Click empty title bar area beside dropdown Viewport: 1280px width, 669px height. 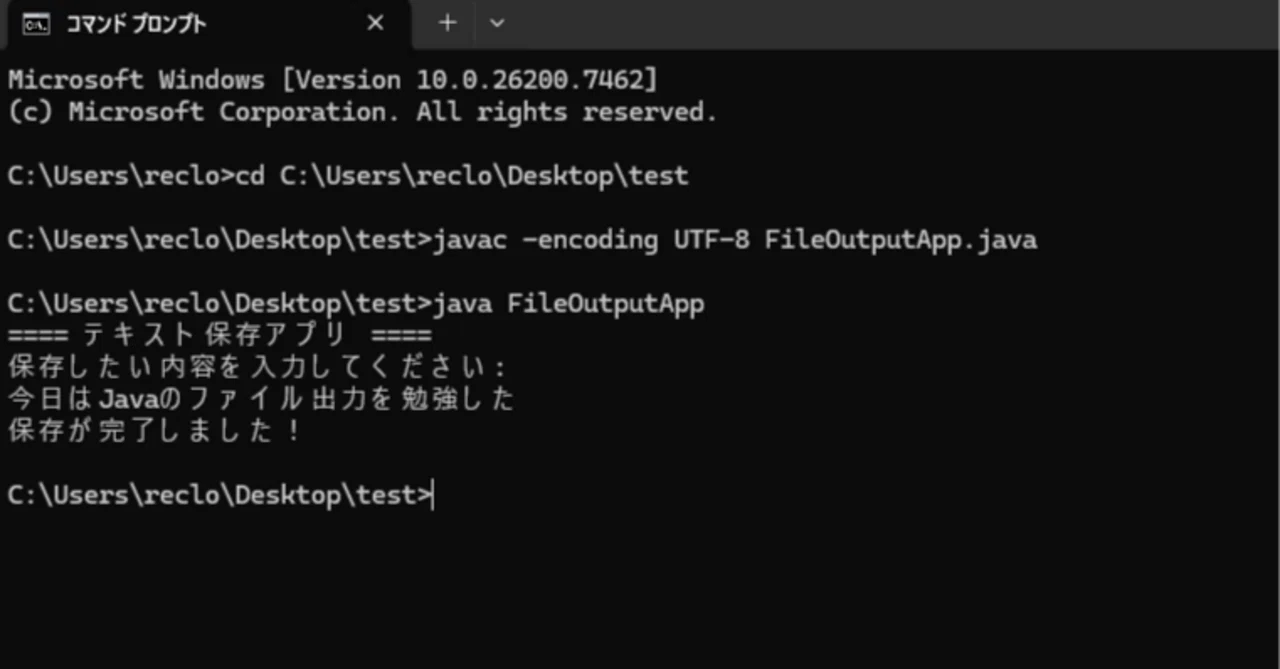pyautogui.click(x=890, y=23)
